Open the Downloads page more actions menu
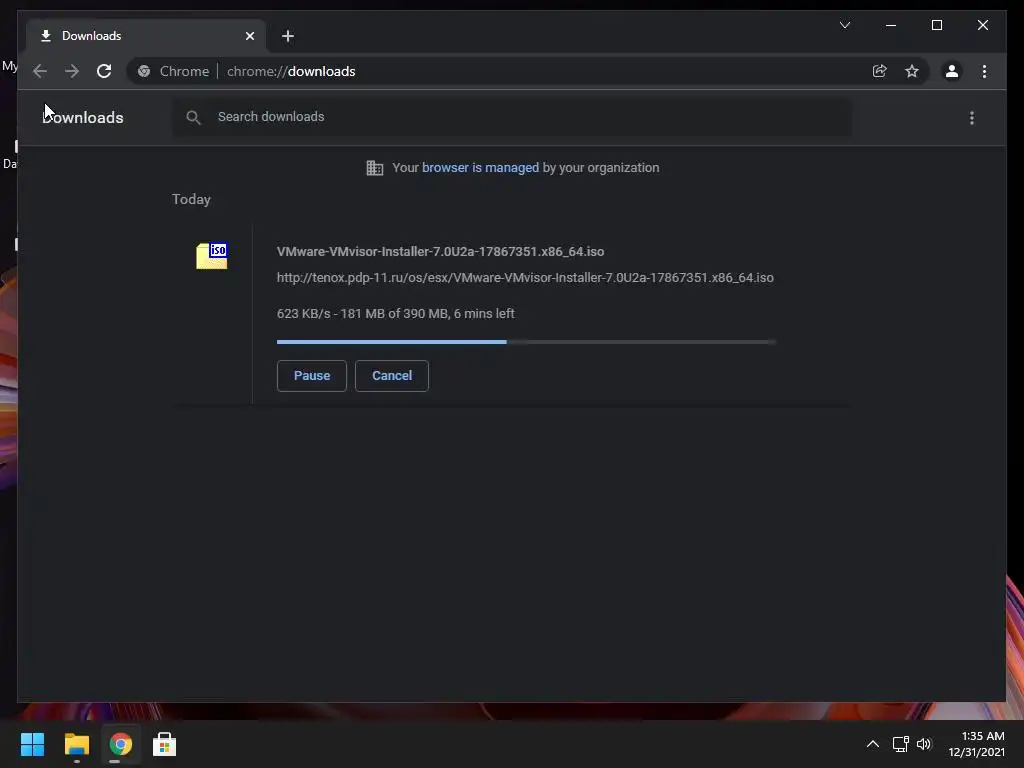 click(972, 118)
